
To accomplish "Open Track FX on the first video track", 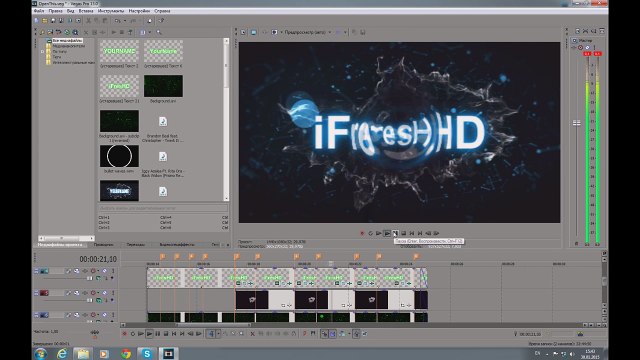I will 85,271.
